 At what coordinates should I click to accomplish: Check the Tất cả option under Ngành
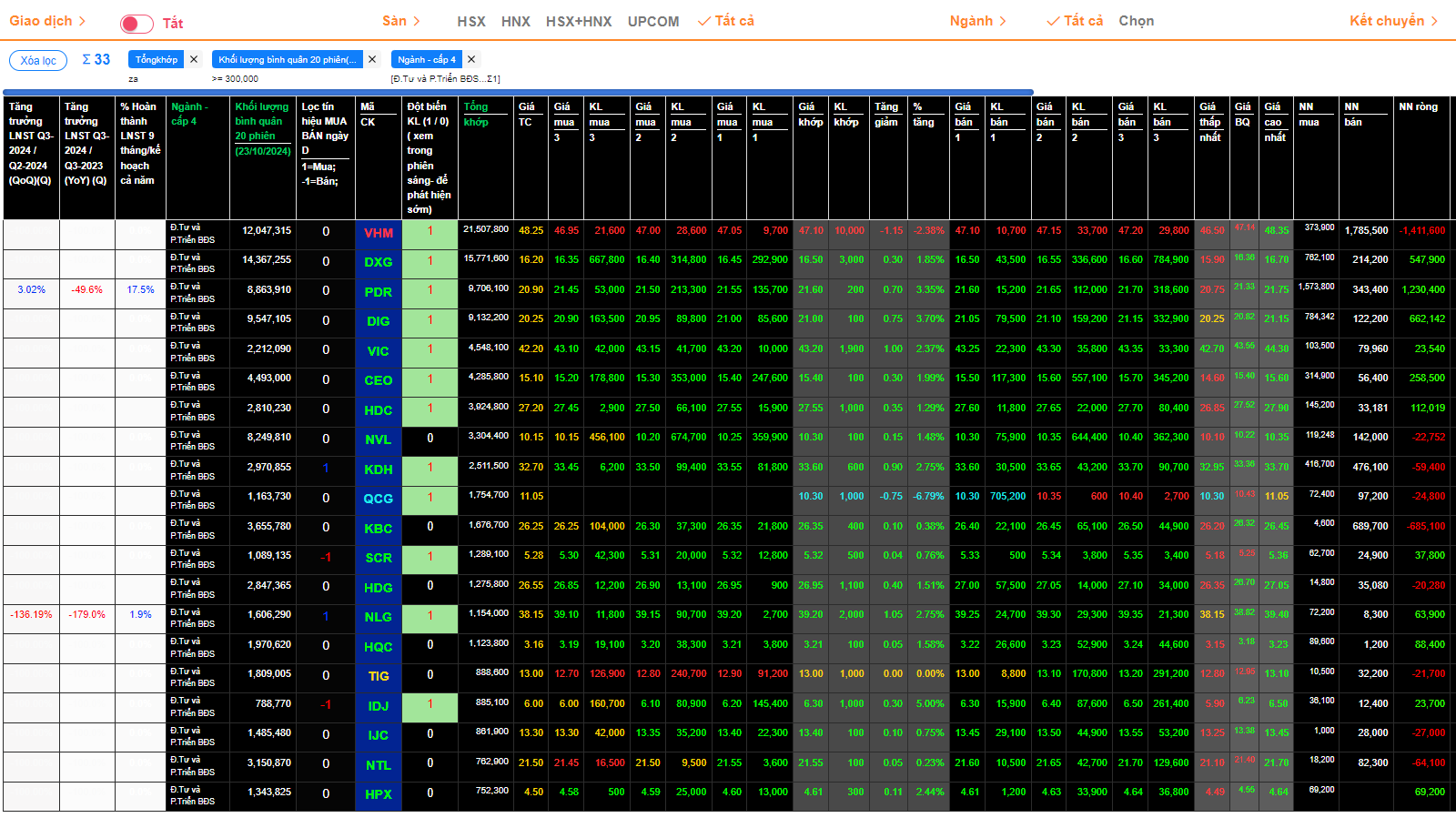point(1075,21)
